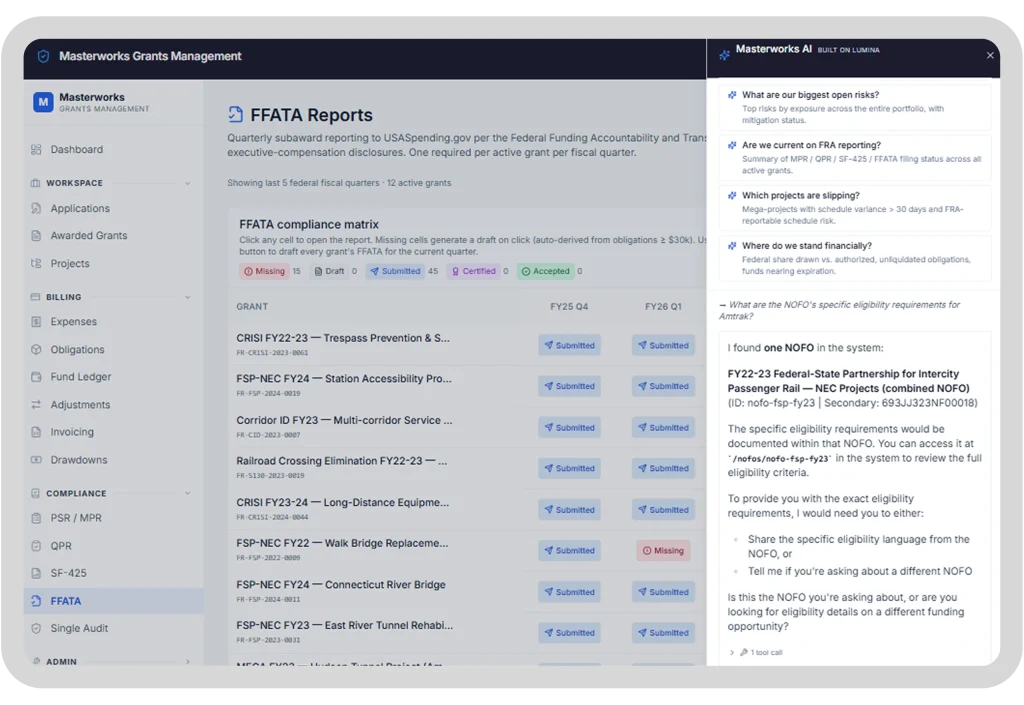This screenshot has width=1024, height=705.
Task: Ask 'Are we current on FRA reporting?'
Action: tap(855, 157)
